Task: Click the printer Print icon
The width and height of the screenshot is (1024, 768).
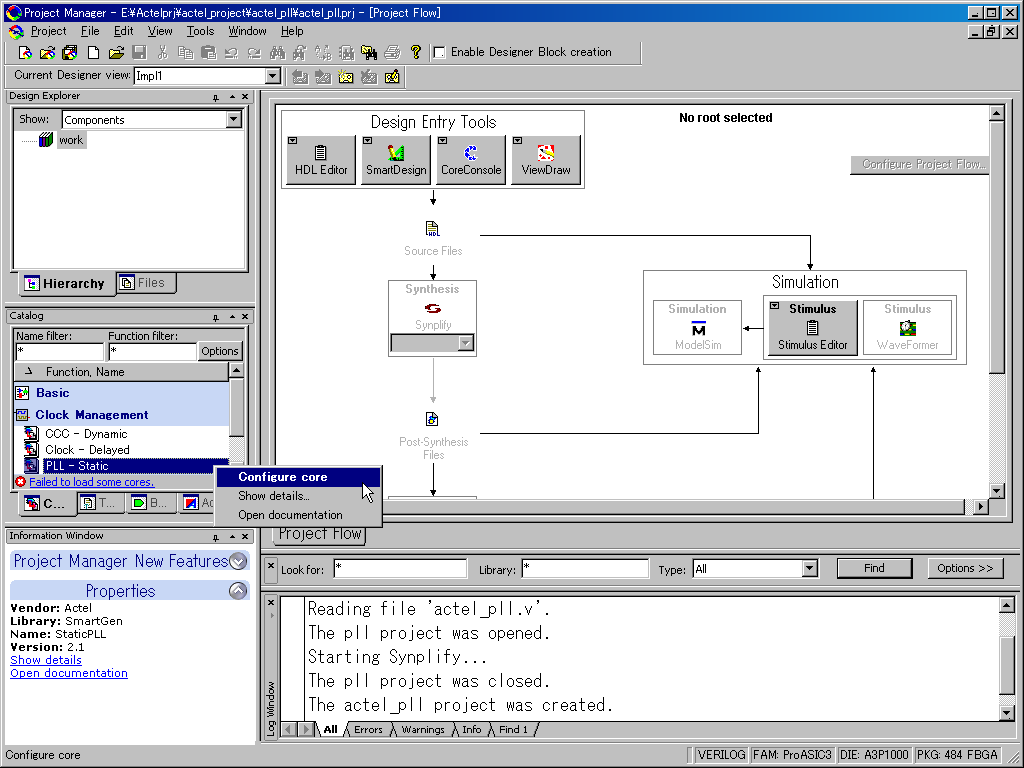Action: point(392,52)
